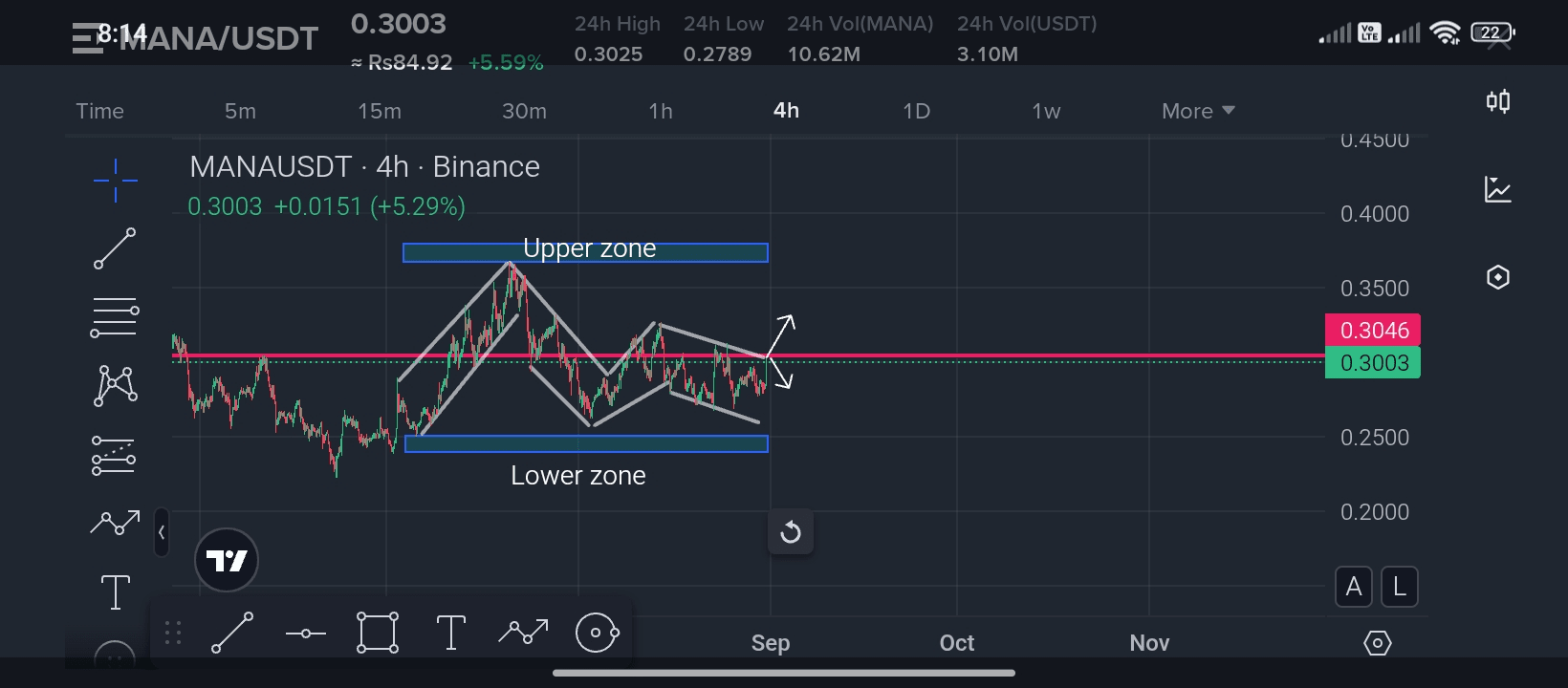
Task: Open the hamburger menu next to MANA/USDT
Action: tap(87, 38)
